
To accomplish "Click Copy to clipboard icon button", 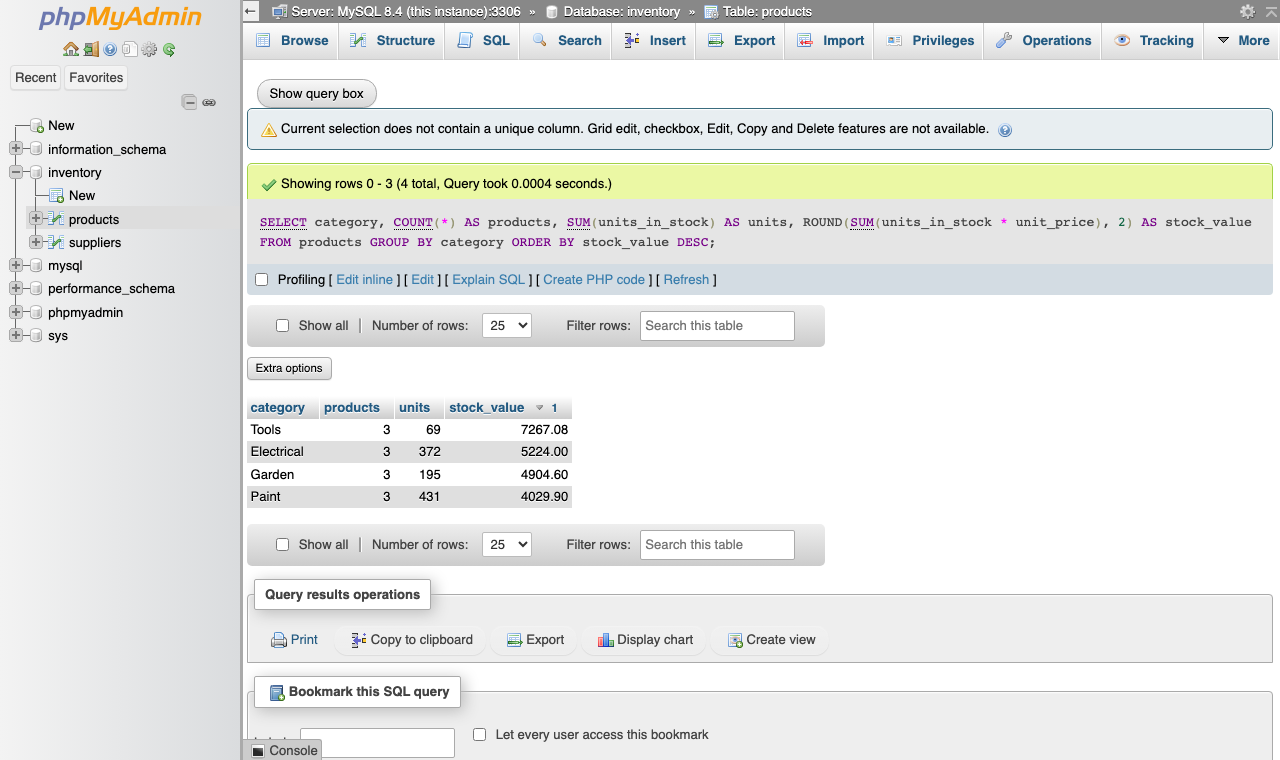I will coord(411,640).
